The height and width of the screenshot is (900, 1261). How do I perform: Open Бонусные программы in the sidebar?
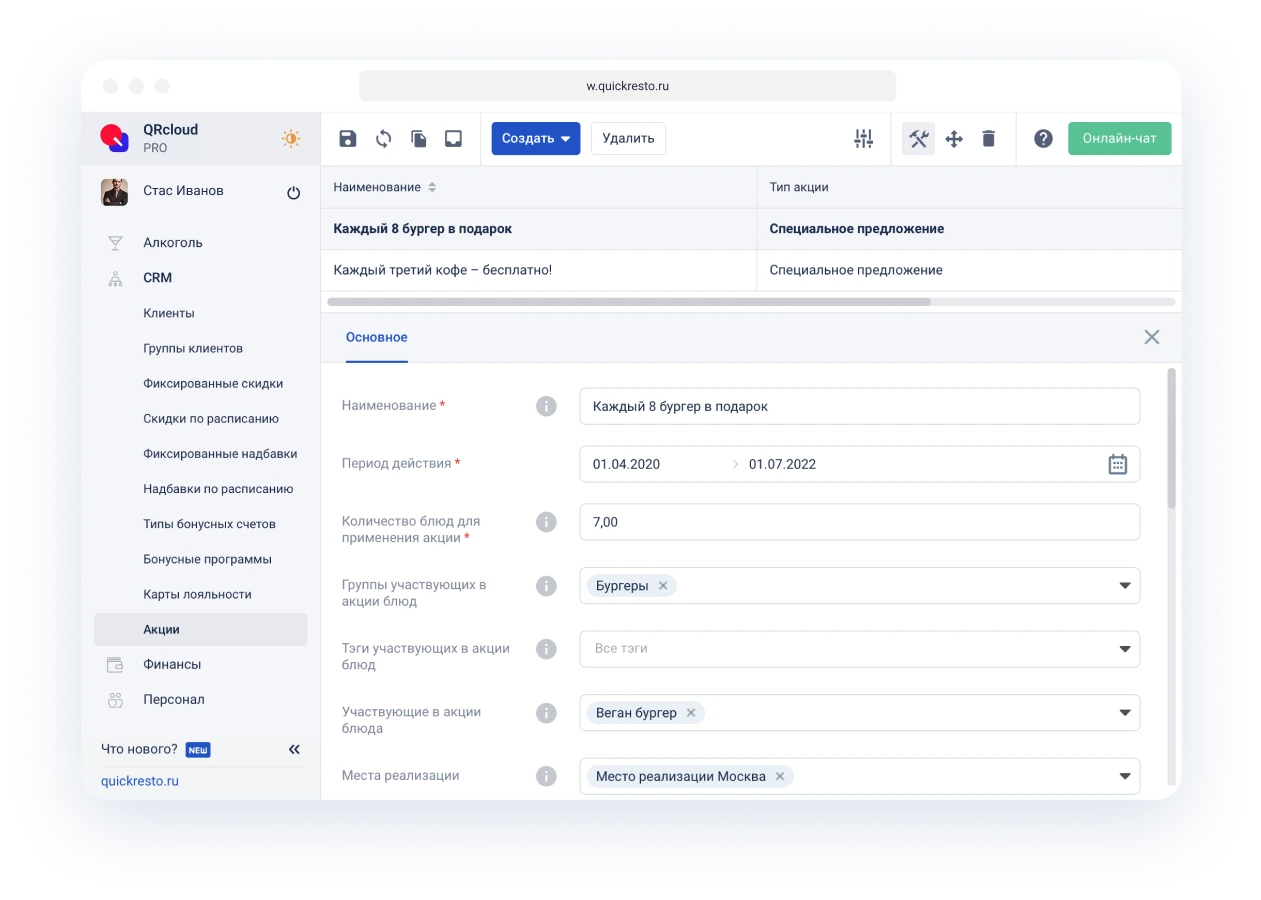click(x=207, y=559)
